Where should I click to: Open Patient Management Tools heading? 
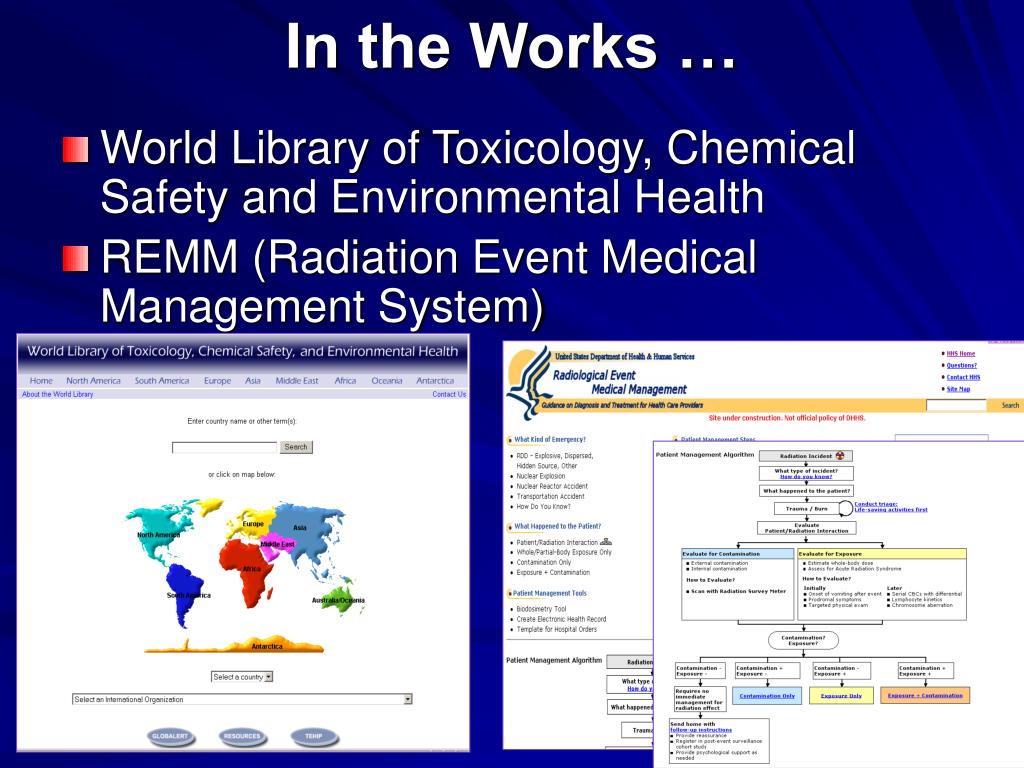tap(550, 594)
